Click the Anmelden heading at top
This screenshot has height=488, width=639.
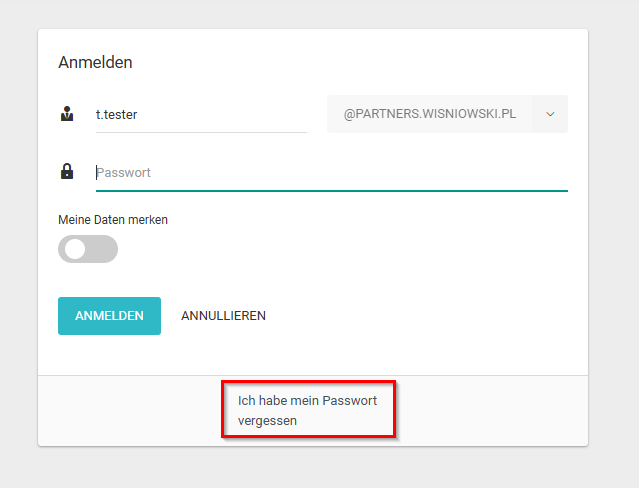click(95, 62)
